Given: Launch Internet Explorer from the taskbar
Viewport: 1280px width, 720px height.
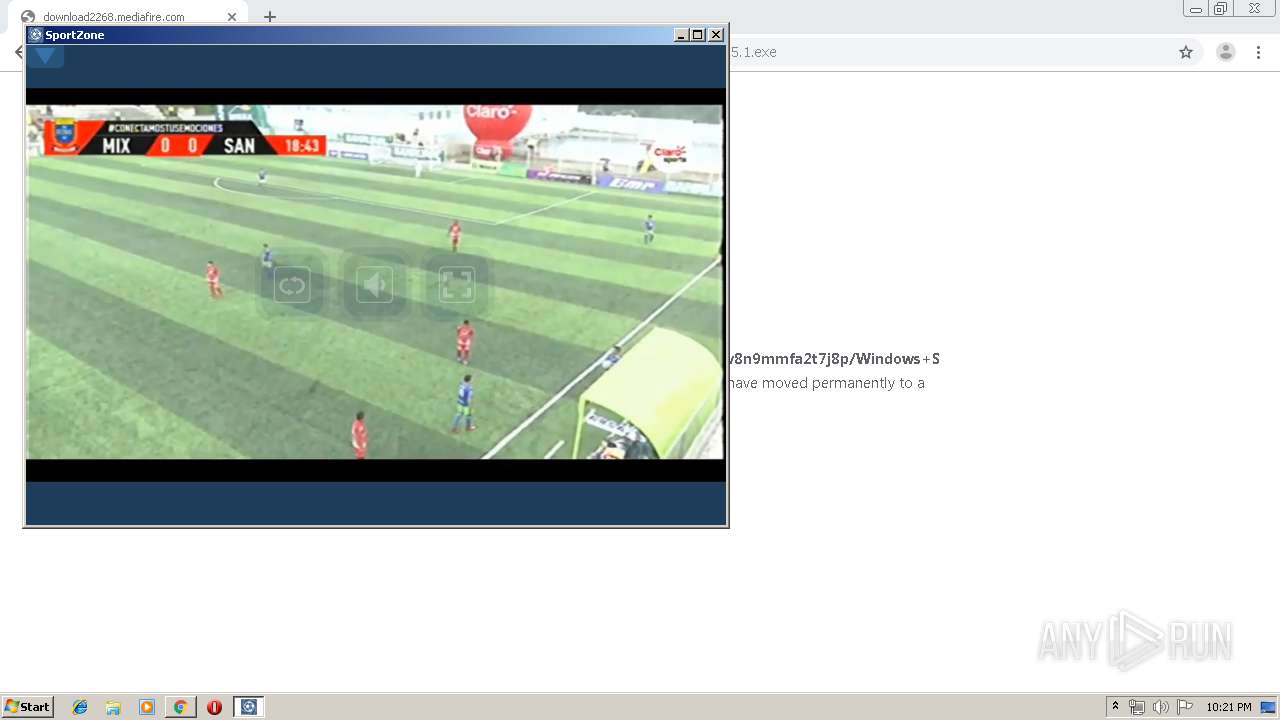Looking at the screenshot, I should tap(80, 707).
